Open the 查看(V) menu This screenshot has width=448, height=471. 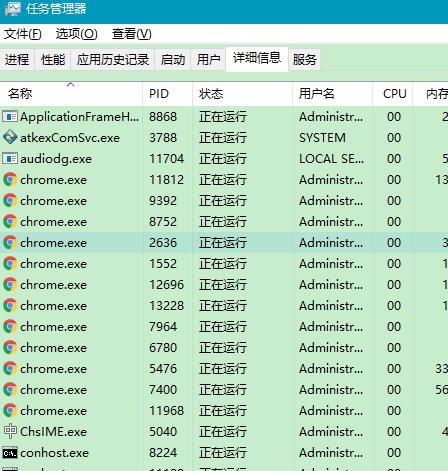131,34
